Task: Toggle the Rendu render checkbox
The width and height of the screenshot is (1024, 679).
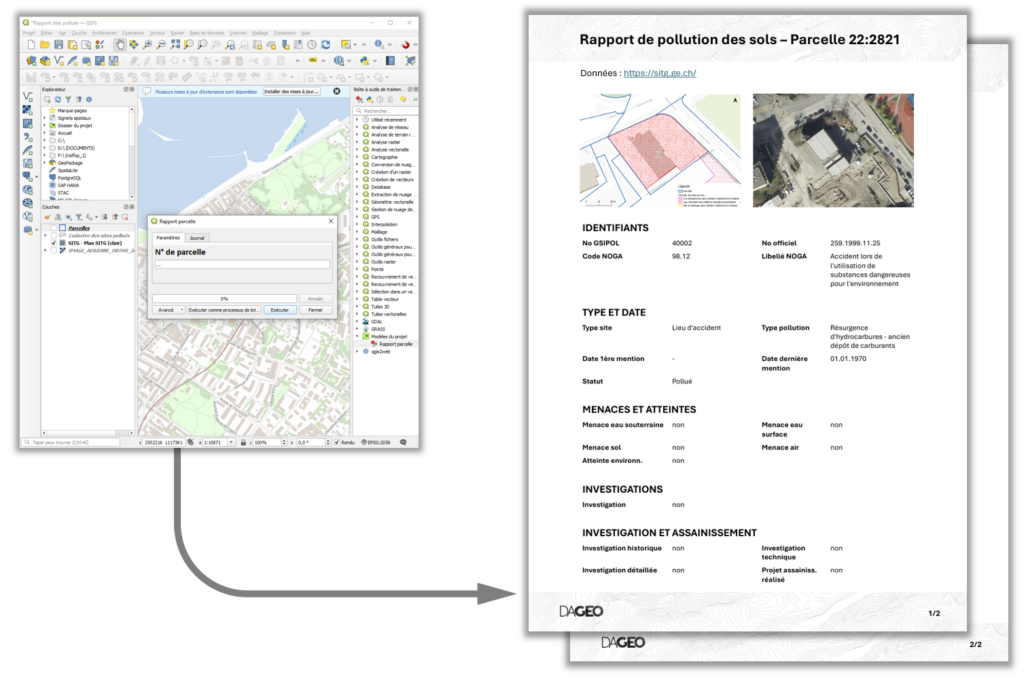Action: click(337, 441)
